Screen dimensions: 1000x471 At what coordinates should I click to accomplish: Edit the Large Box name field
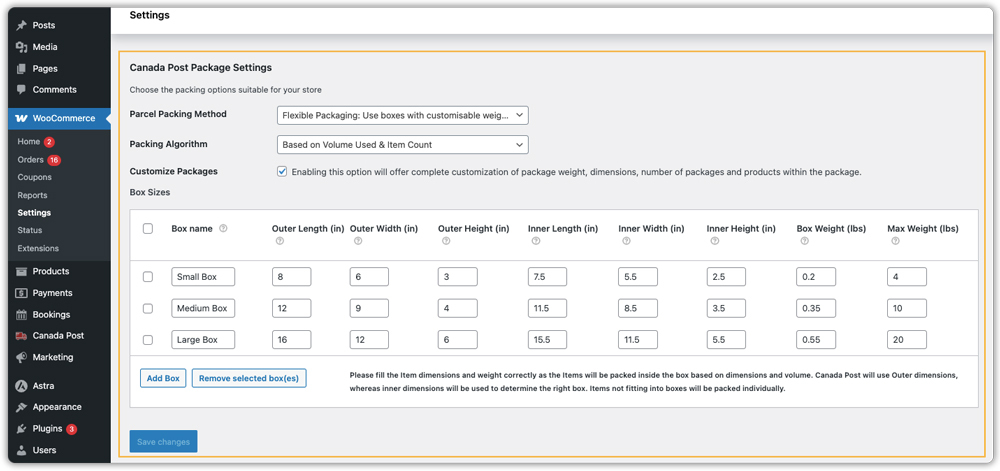click(203, 340)
